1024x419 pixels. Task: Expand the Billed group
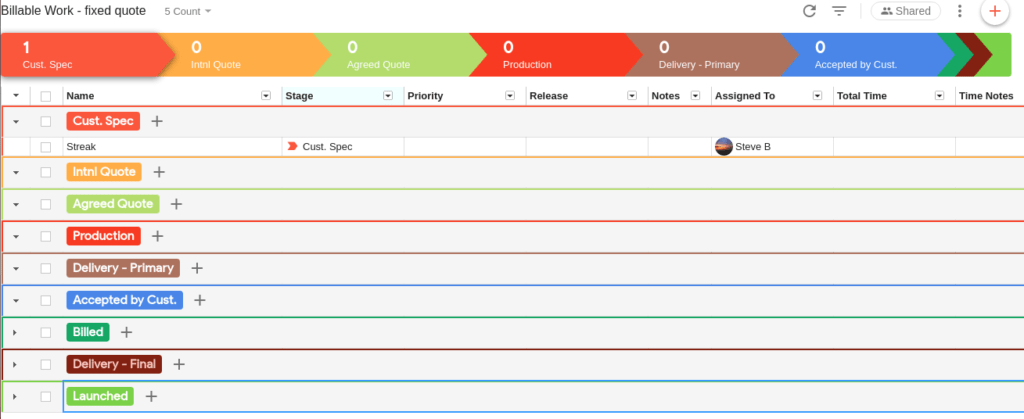(x=15, y=332)
